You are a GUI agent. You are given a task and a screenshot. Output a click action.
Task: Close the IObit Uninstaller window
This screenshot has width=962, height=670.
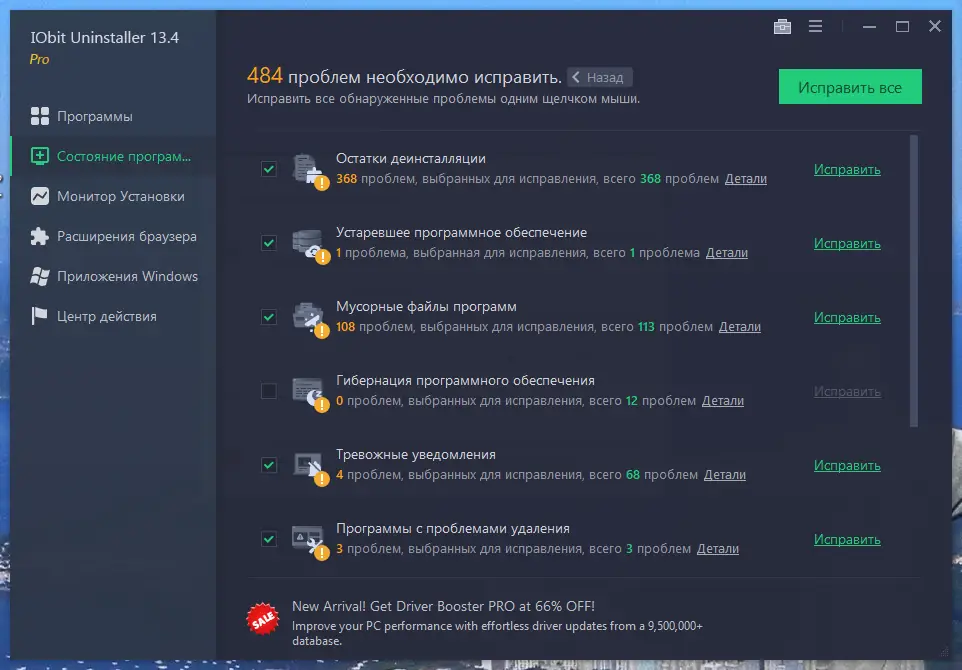(934, 26)
